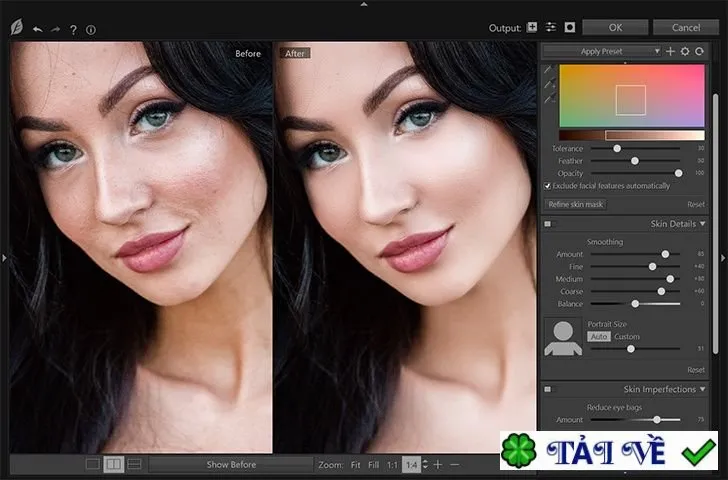Select Output mask square icon
The height and width of the screenshot is (480, 728).
point(570,27)
